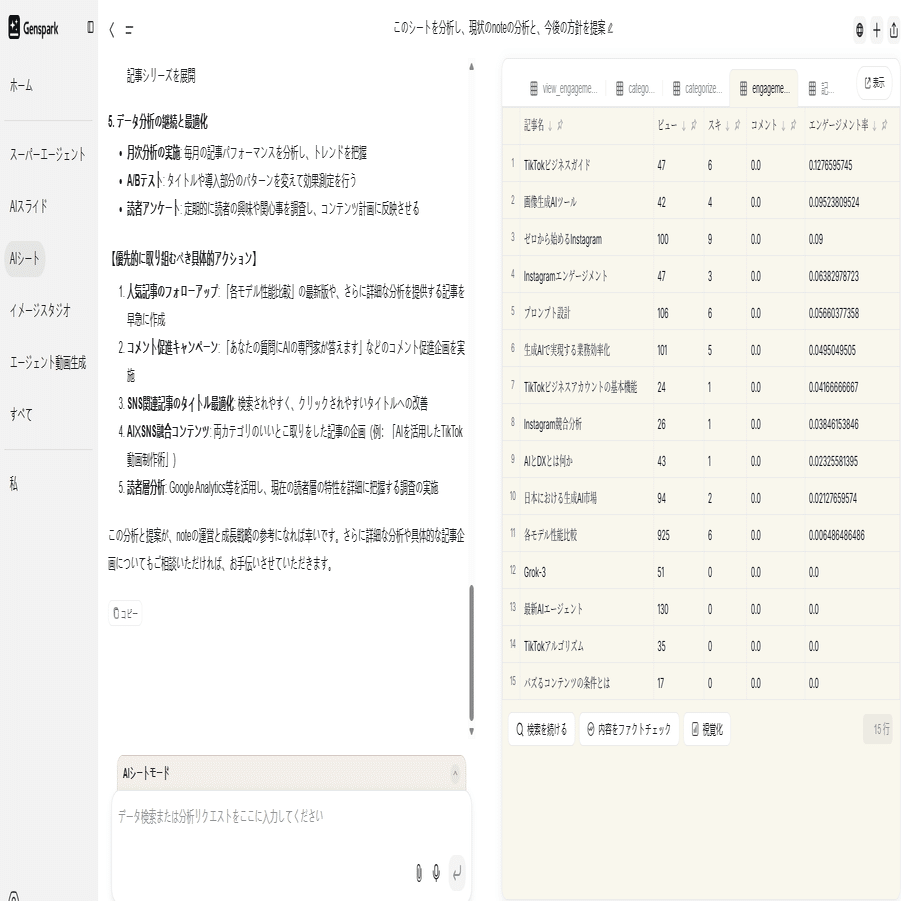The width and height of the screenshot is (901, 901).
Task: Click the 視覚化 button
Action: pos(707,729)
